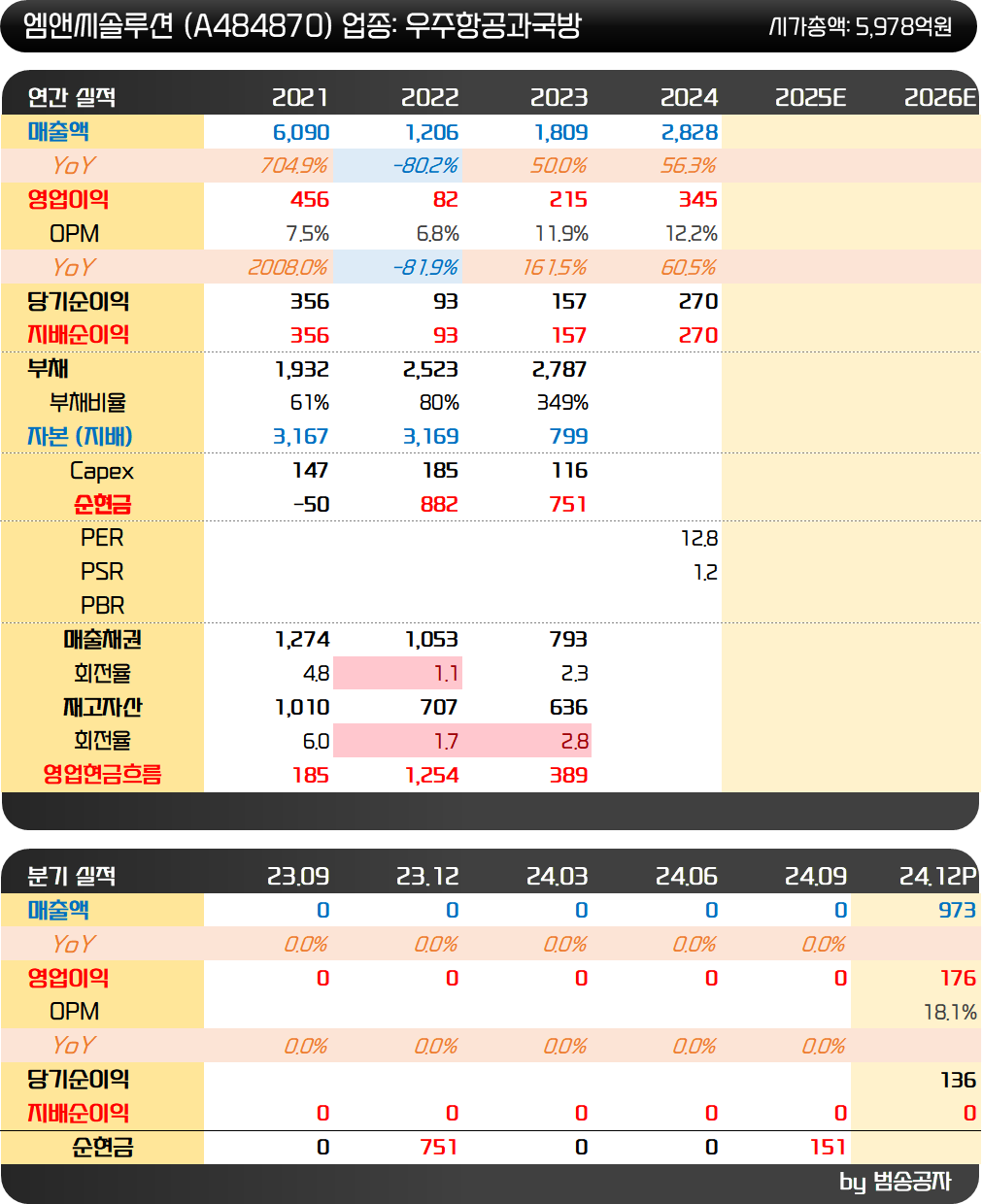Select the 2021 operating profit 456
Viewport: 982px width, 1204px height.
point(310,200)
